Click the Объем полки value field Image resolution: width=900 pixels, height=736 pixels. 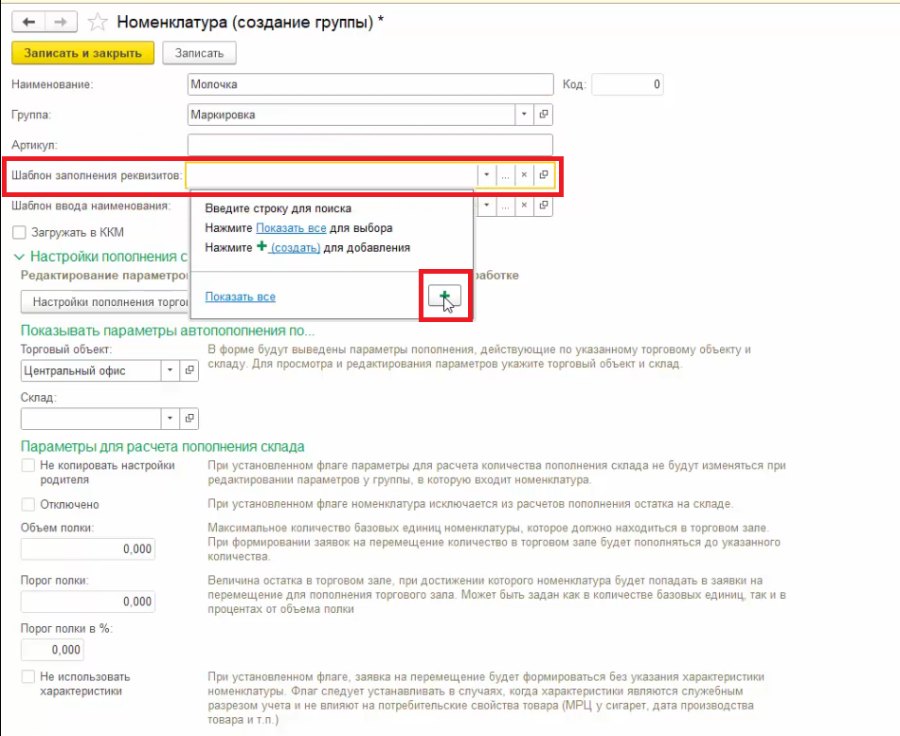tap(88, 549)
